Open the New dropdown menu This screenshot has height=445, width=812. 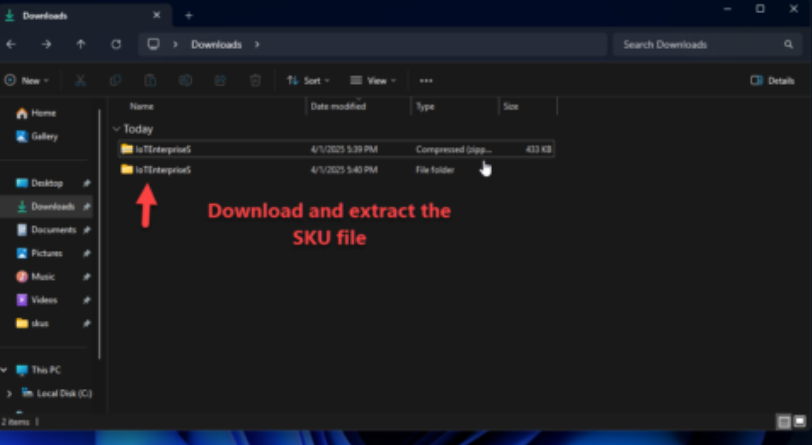pos(27,80)
